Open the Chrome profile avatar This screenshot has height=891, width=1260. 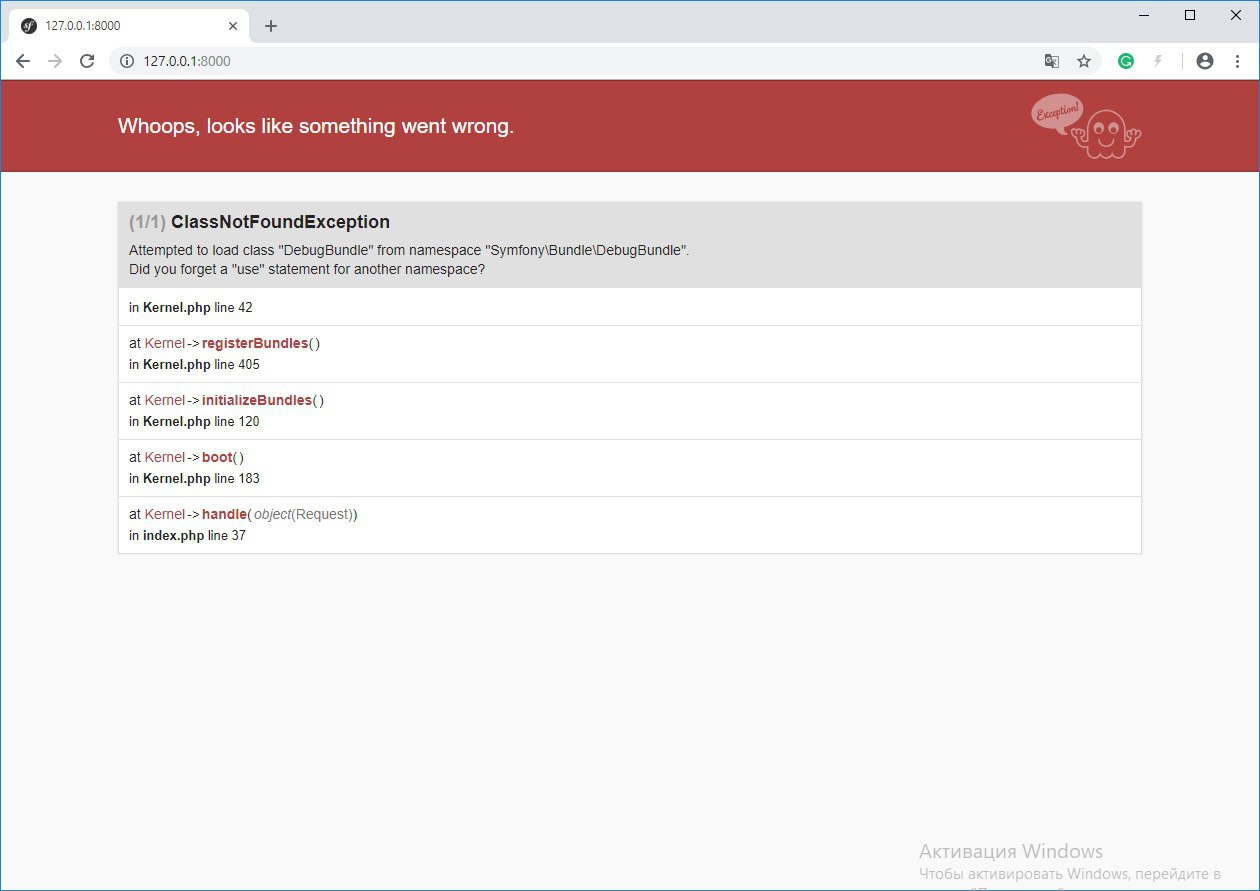1205,61
